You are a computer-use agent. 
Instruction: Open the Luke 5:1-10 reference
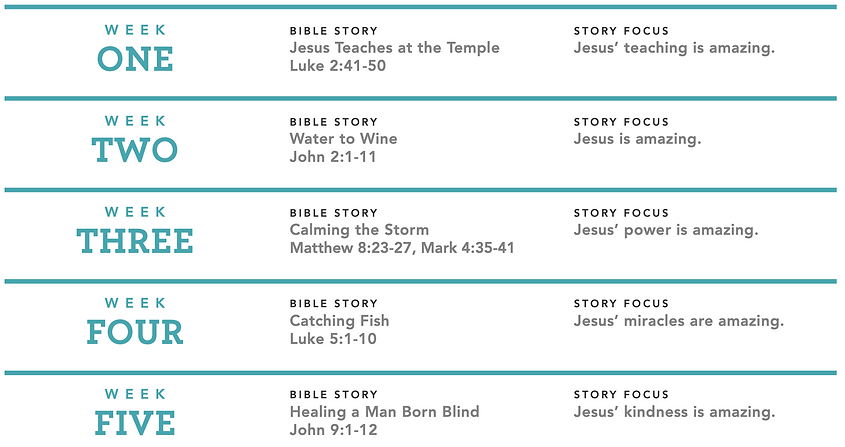[333, 339]
